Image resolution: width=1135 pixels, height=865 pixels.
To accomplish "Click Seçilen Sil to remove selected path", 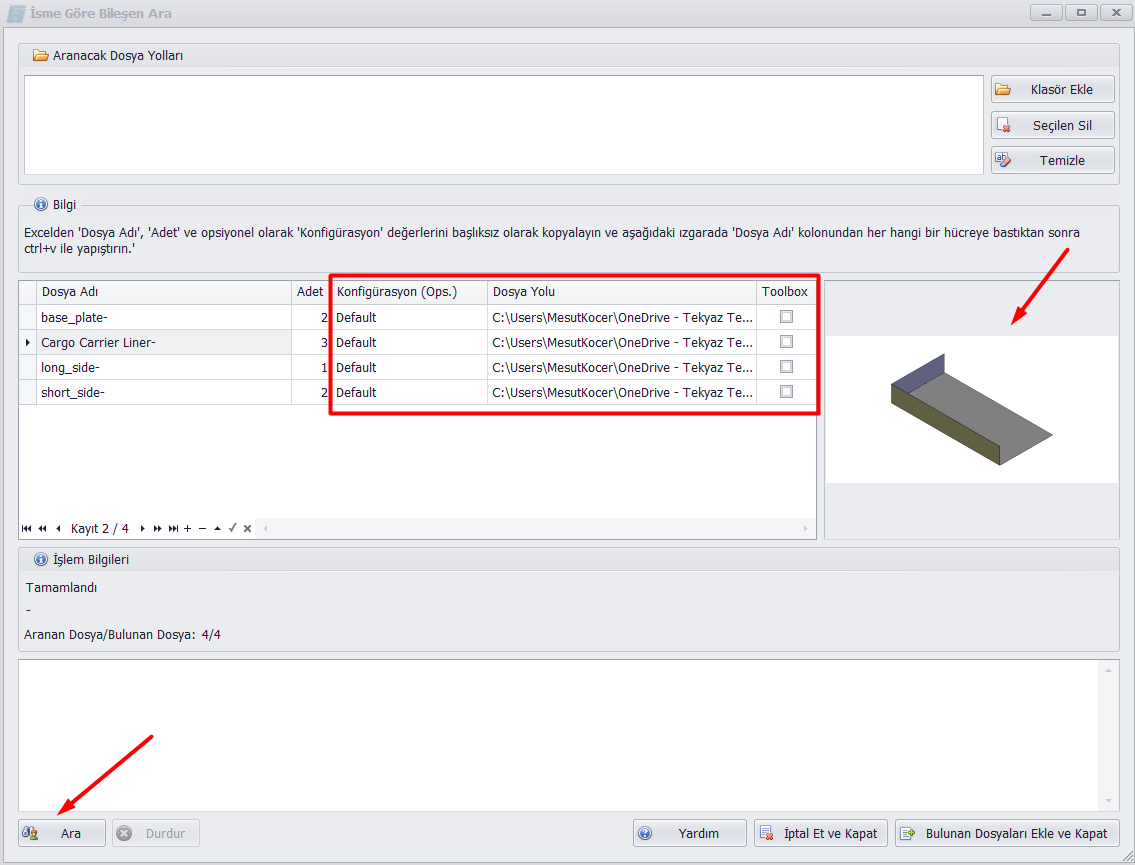I will (1052, 125).
